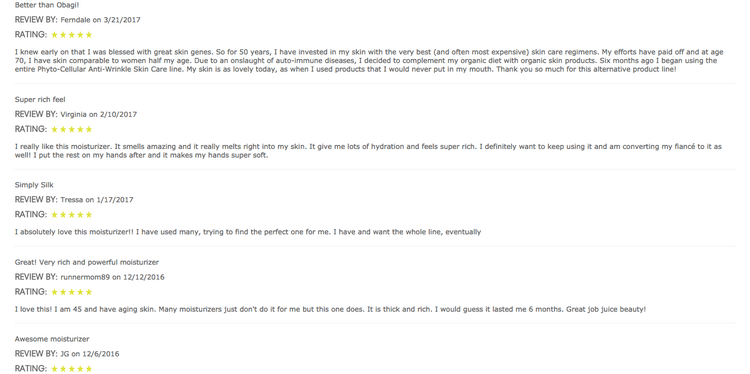Viewport: 750px width, 374px height.
Task: Click fifth star in Ferndale's review rating
Action: coord(89,34)
